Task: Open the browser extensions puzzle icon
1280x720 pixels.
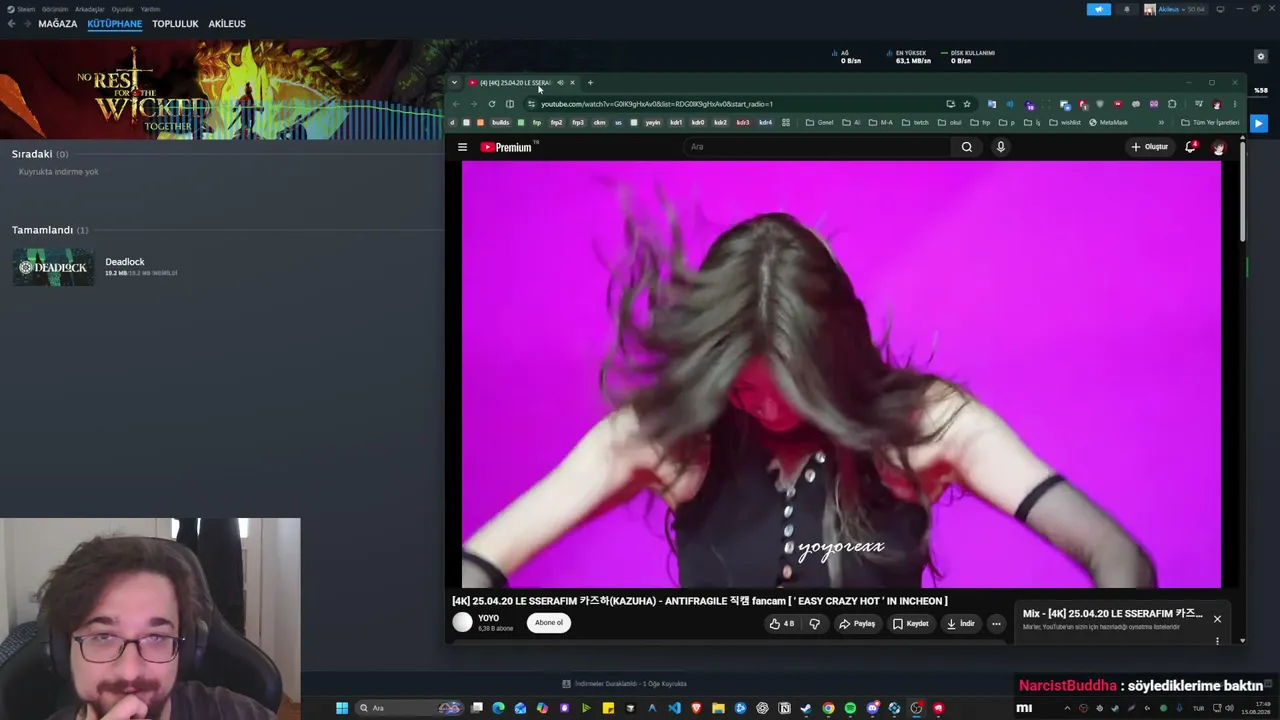Action: (x=1172, y=104)
